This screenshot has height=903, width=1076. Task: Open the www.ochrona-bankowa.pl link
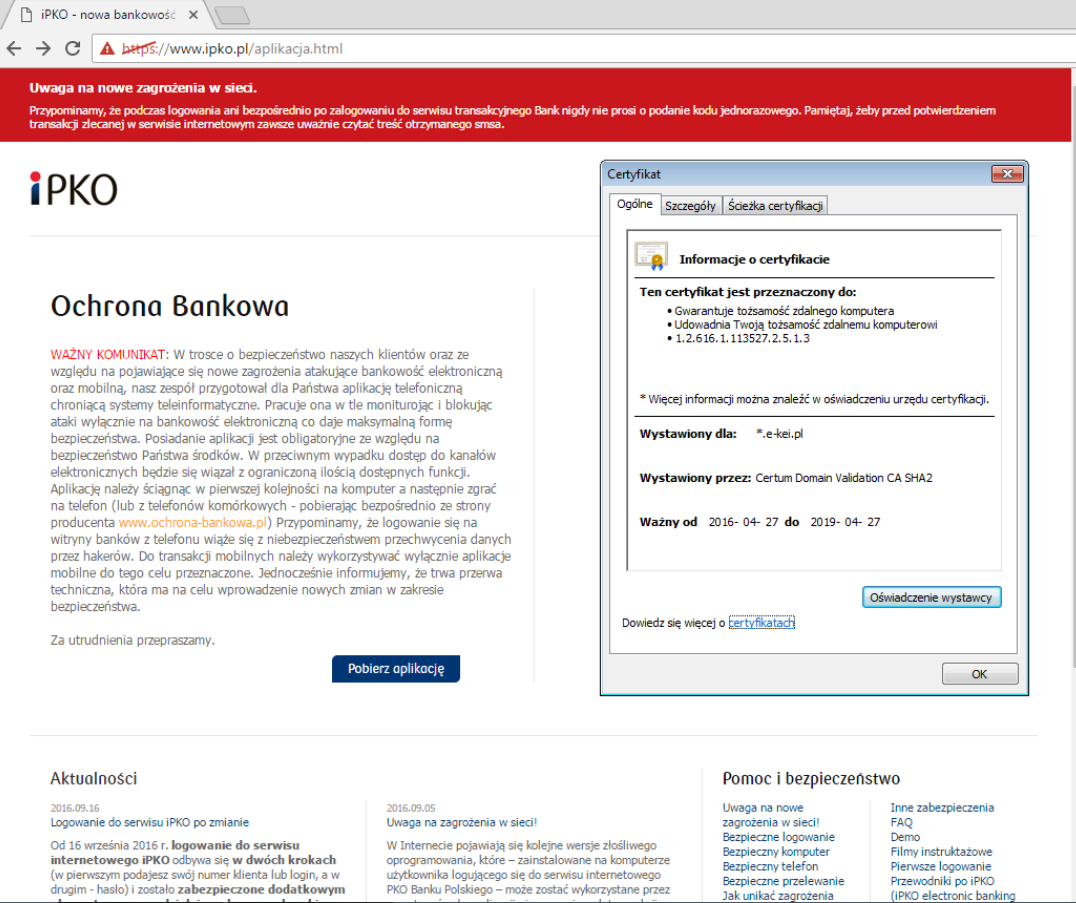pyautogui.click(x=193, y=522)
